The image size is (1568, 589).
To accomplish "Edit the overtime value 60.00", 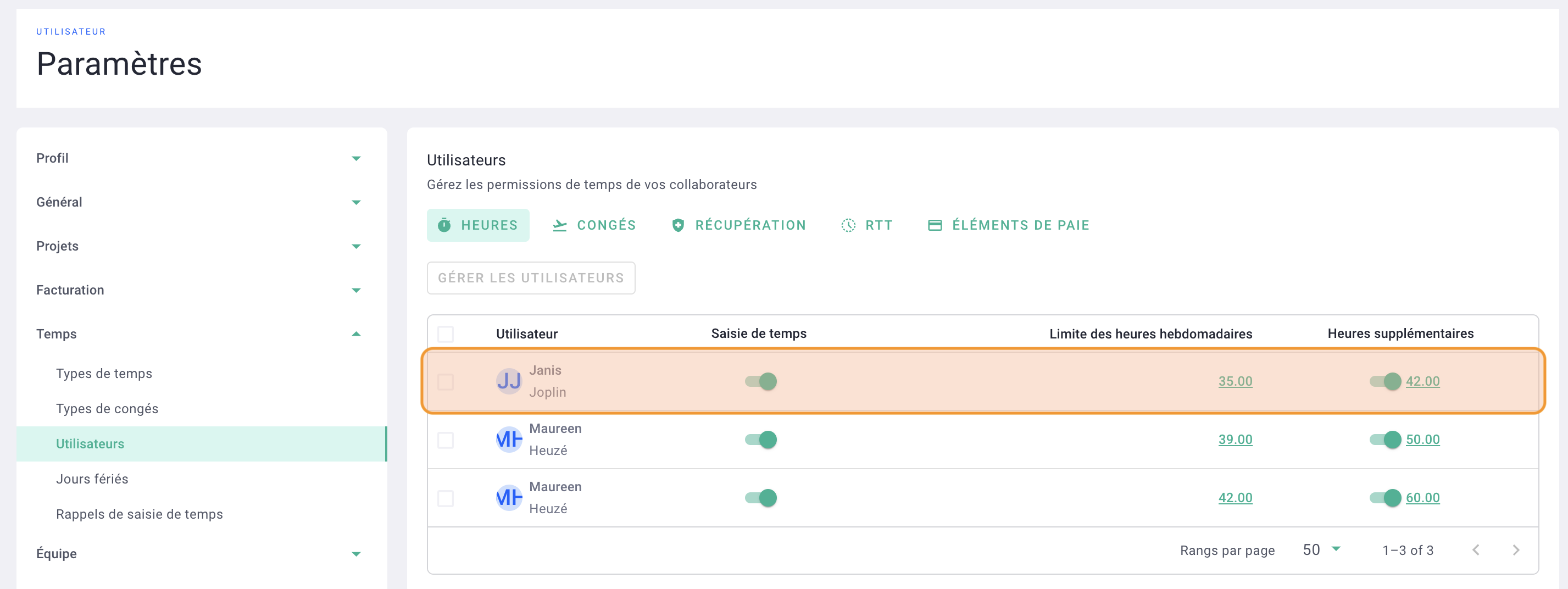I will 1422,498.
